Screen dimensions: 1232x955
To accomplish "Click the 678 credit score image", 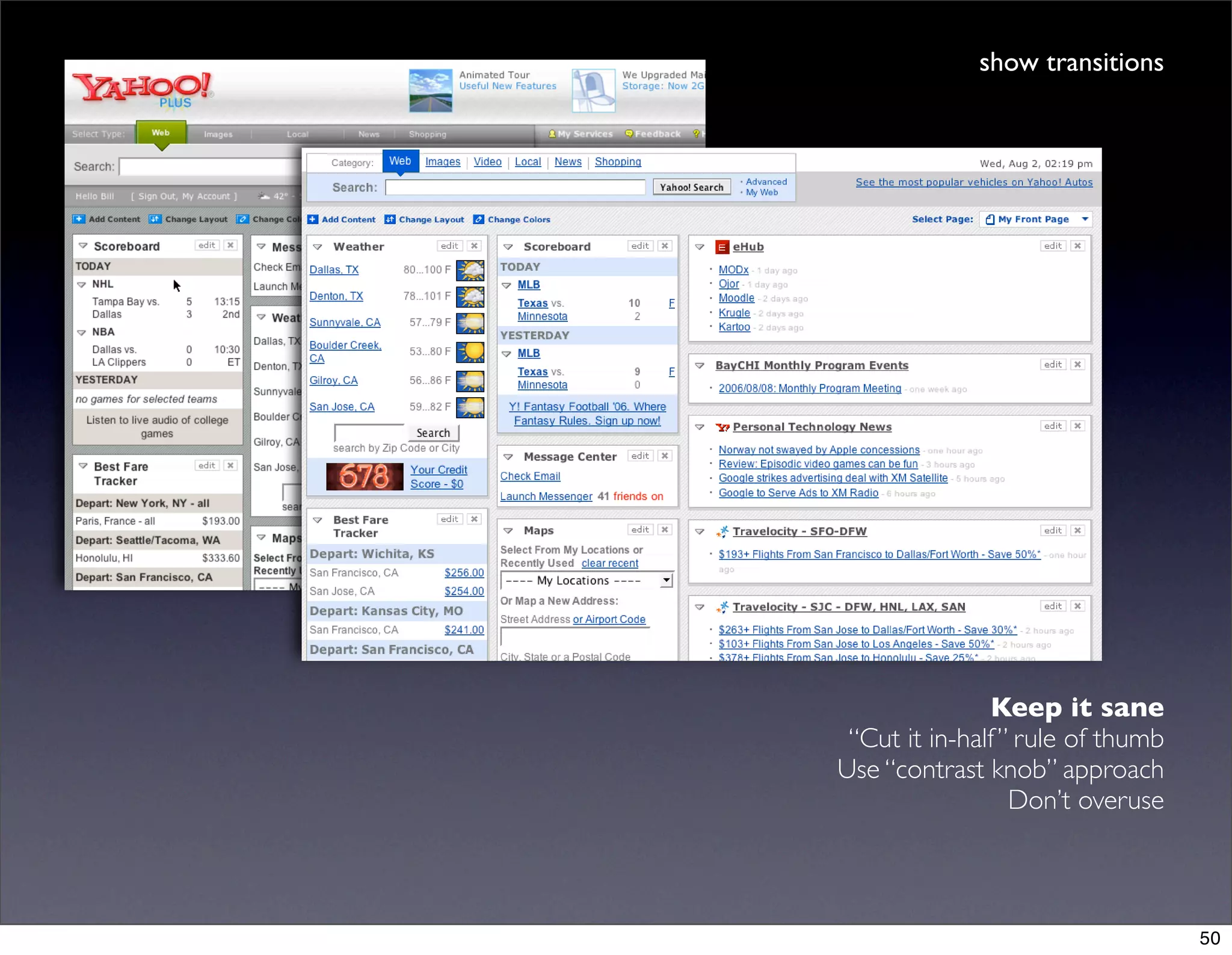I will click(x=365, y=477).
